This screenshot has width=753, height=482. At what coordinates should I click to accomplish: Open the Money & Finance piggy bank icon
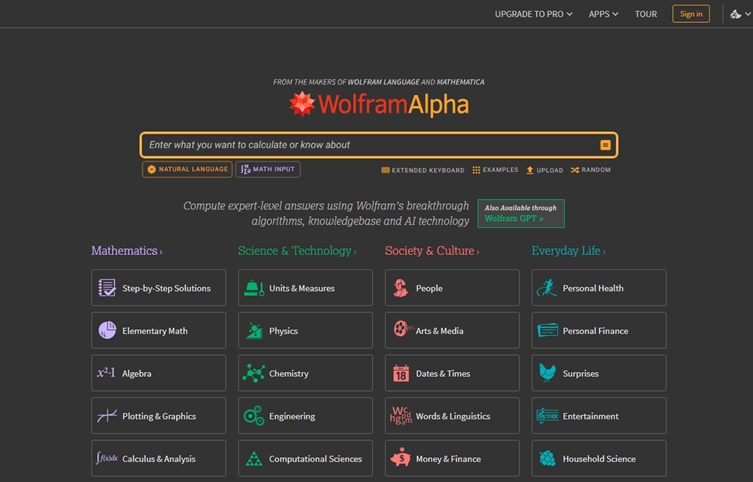(401, 458)
